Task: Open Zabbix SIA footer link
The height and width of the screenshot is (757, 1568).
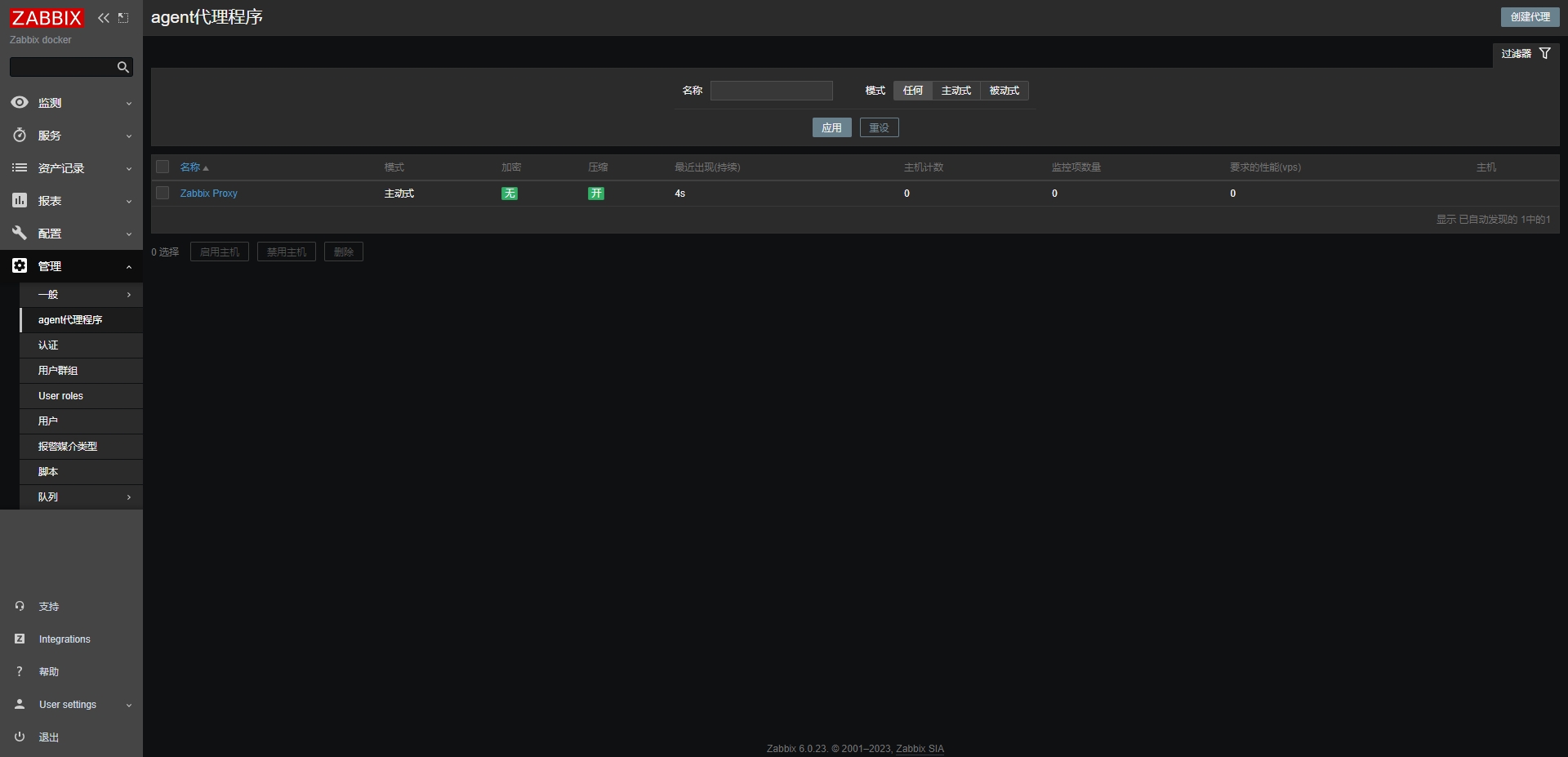Action: (920, 749)
